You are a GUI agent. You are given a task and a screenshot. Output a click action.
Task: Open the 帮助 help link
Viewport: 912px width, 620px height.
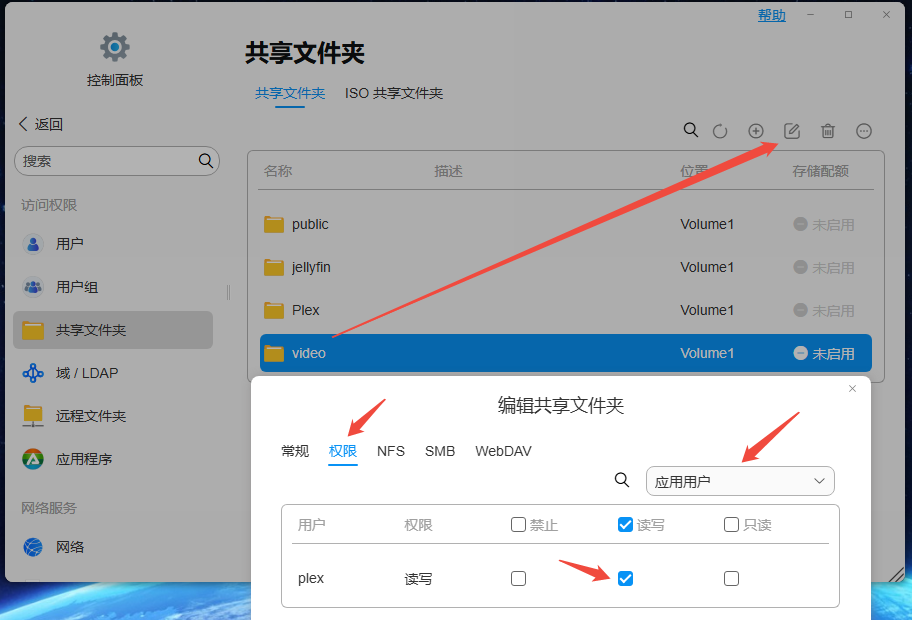pos(771,15)
